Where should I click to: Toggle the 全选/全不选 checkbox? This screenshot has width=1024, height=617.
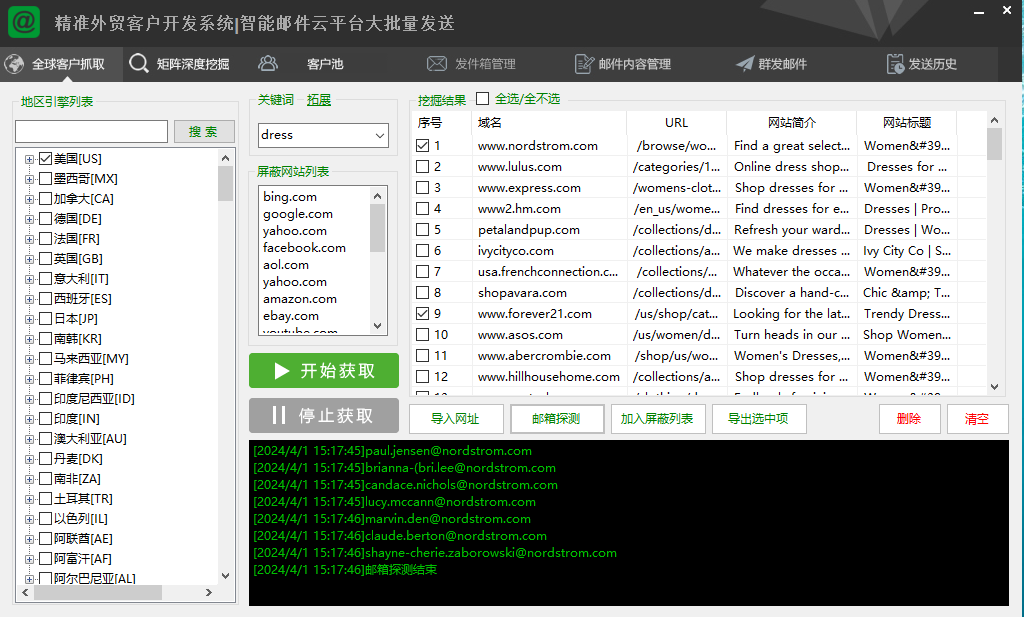483,99
